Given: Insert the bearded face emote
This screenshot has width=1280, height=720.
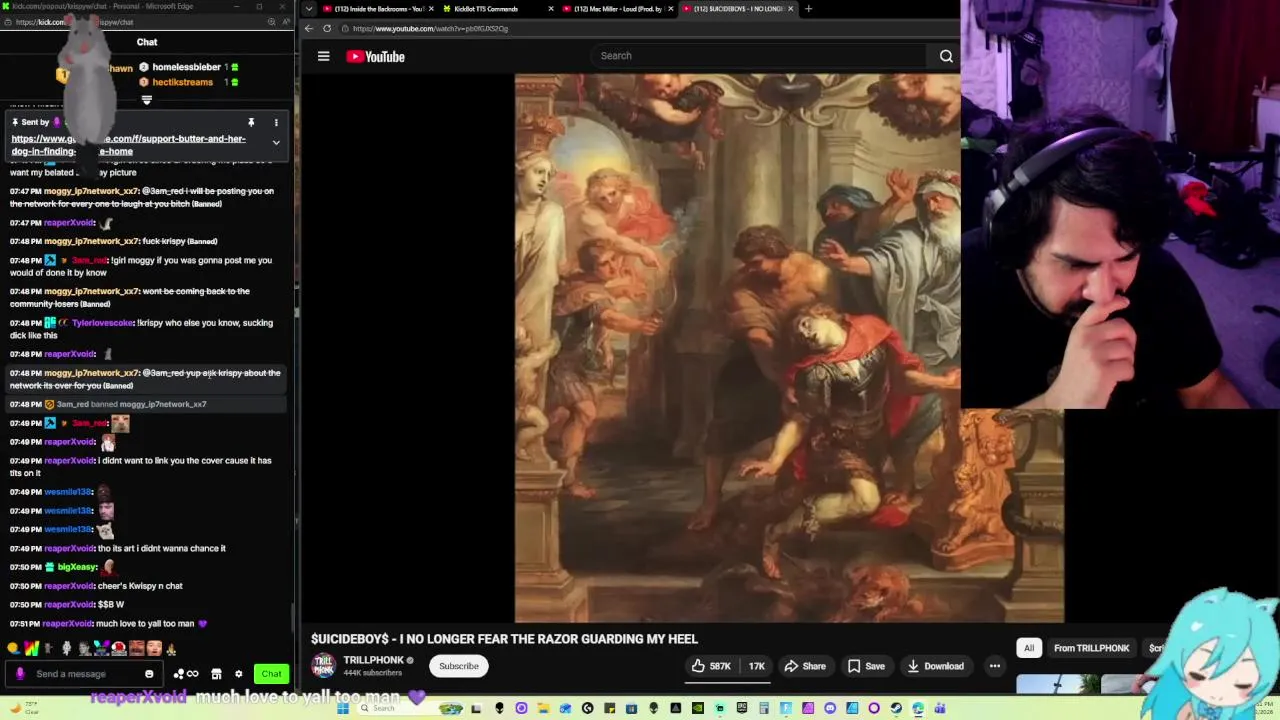Looking at the screenshot, I should pyautogui.click(x=137, y=649).
